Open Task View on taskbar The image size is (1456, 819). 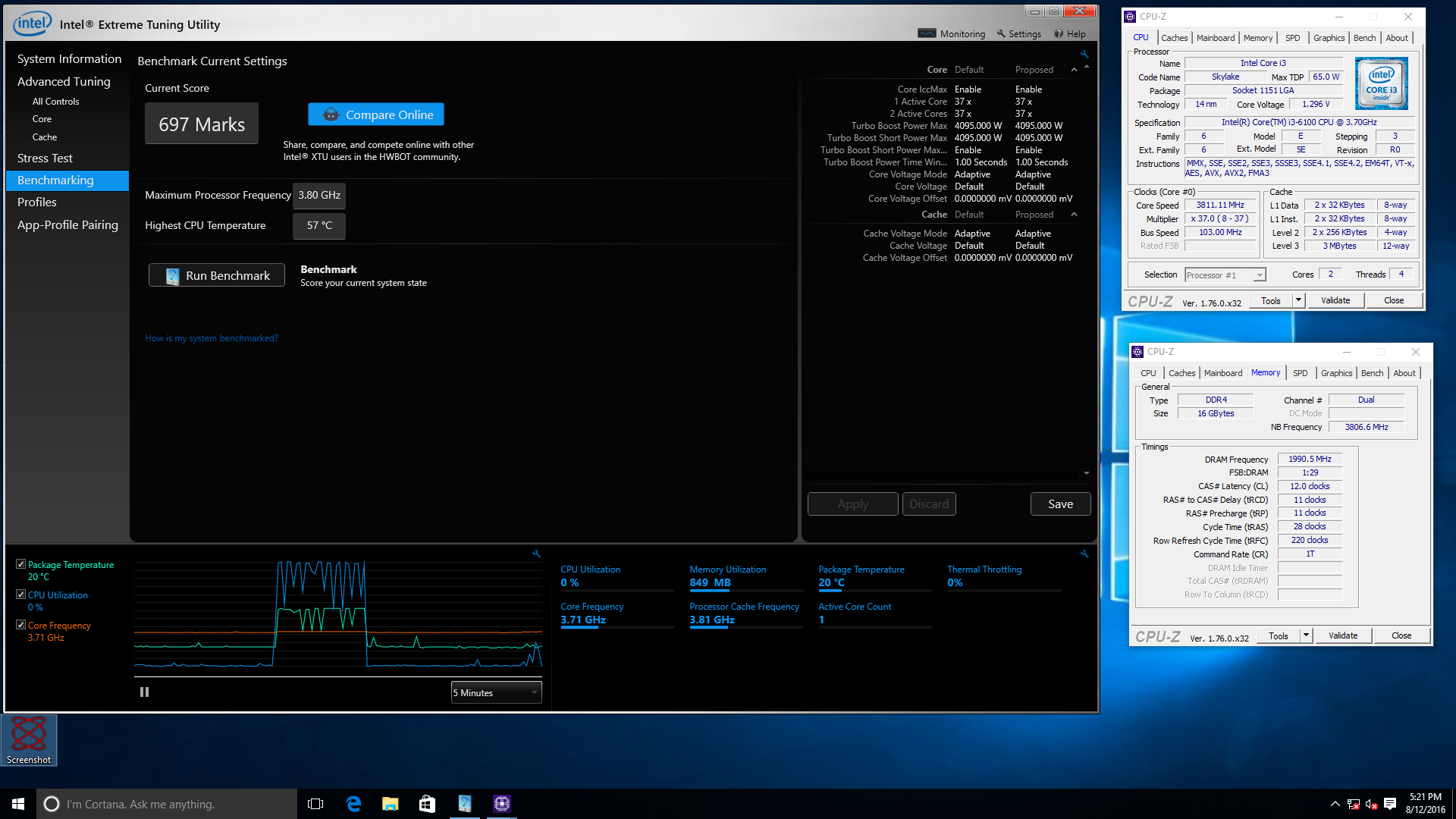(x=315, y=804)
